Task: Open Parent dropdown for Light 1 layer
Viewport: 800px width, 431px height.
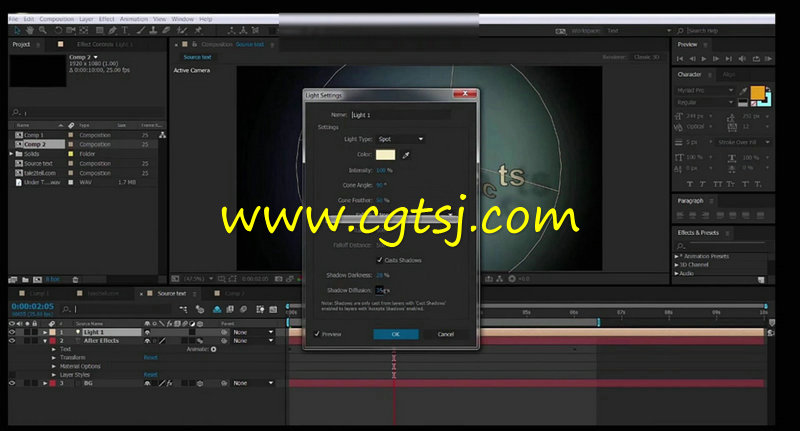Action: coord(253,332)
